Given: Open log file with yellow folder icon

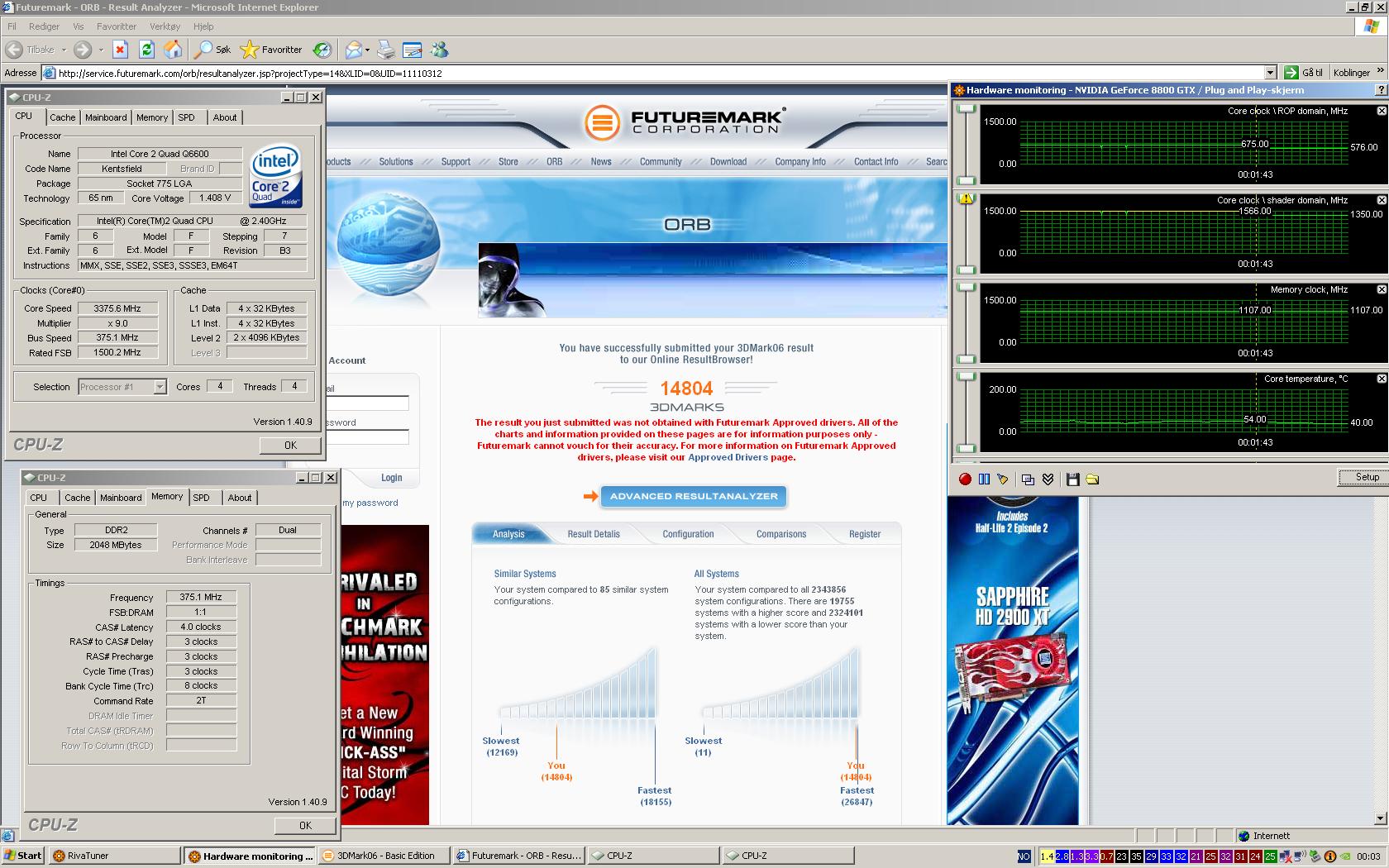Looking at the screenshot, I should coord(1092,479).
